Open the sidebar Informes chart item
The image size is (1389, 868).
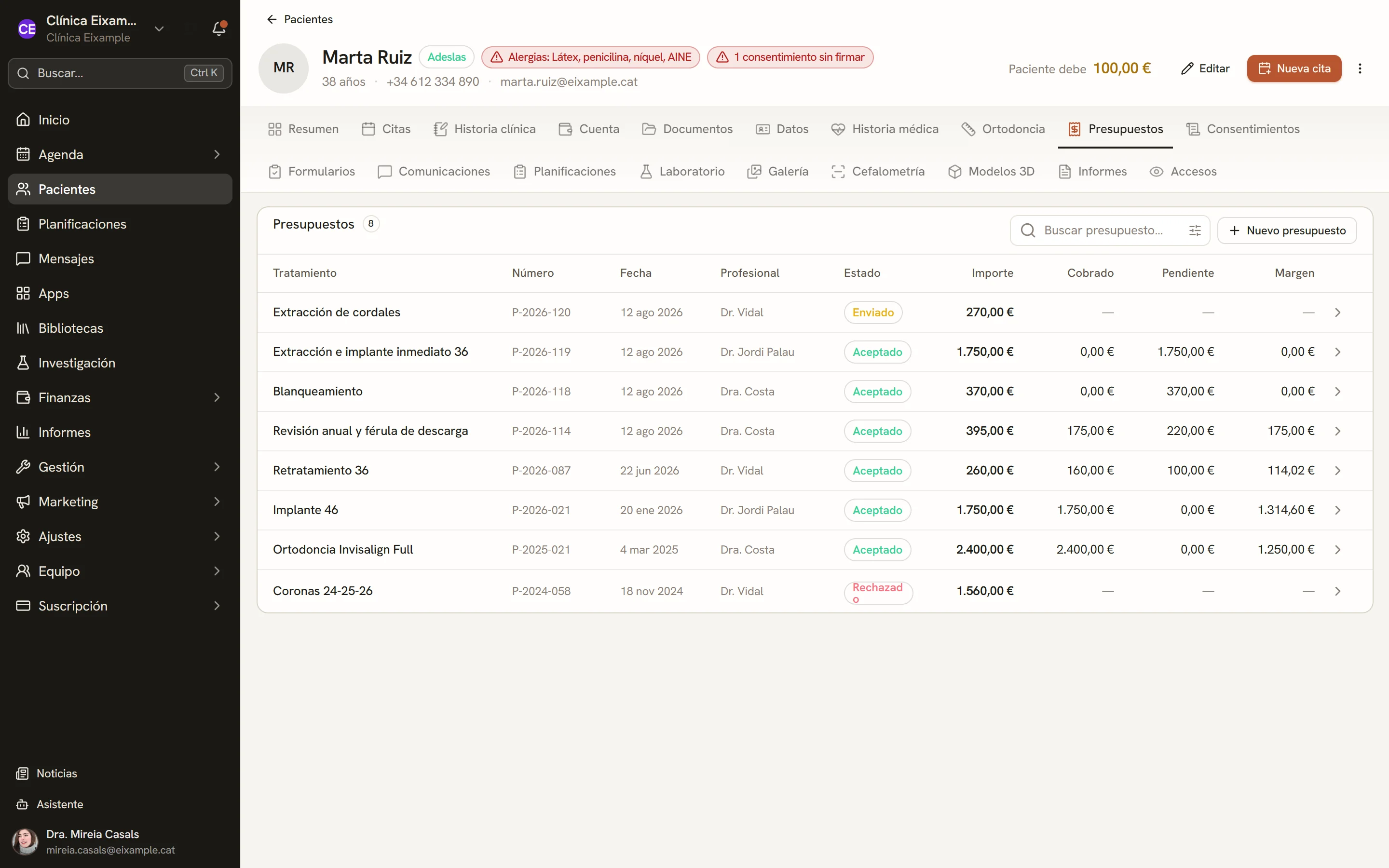pos(120,432)
